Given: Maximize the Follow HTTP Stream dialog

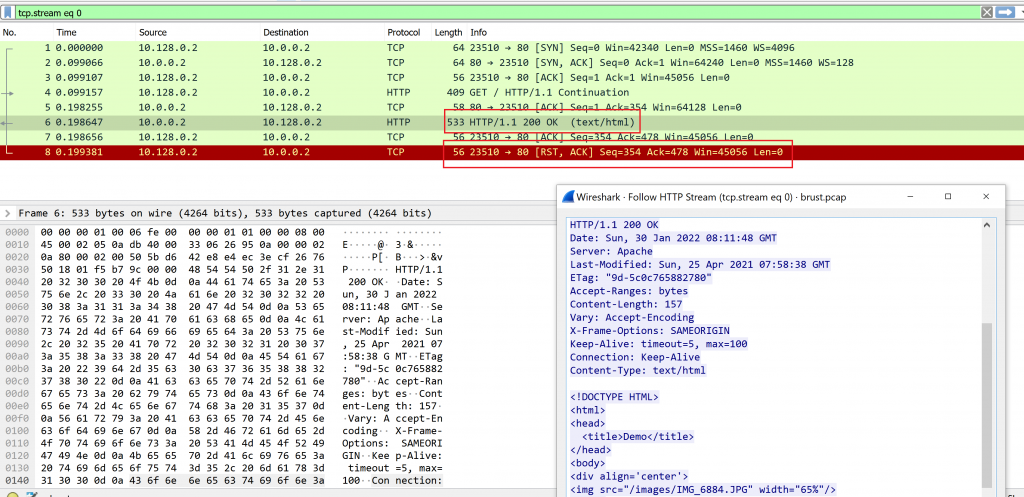Looking at the screenshot, I should click(948, 197).
